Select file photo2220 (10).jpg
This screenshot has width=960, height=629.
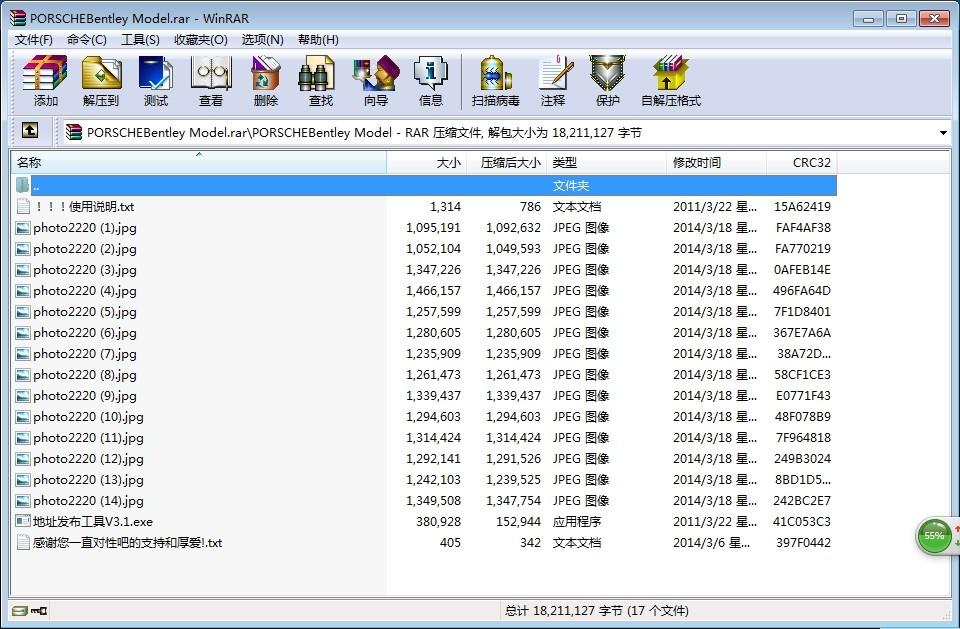coord(88,416)
